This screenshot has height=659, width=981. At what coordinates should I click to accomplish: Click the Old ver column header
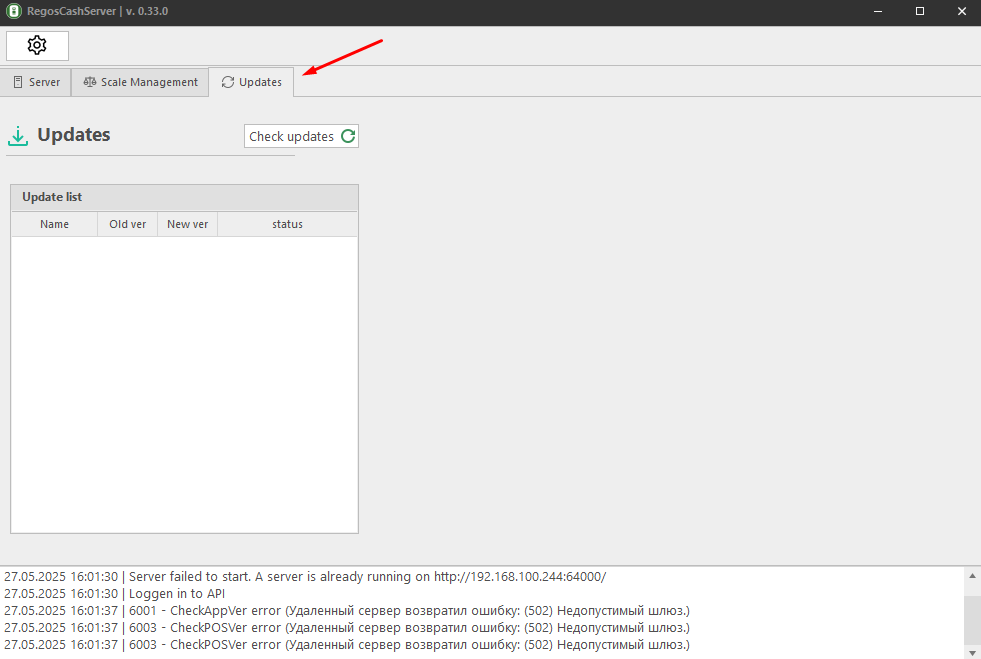(x=127, y=224)
